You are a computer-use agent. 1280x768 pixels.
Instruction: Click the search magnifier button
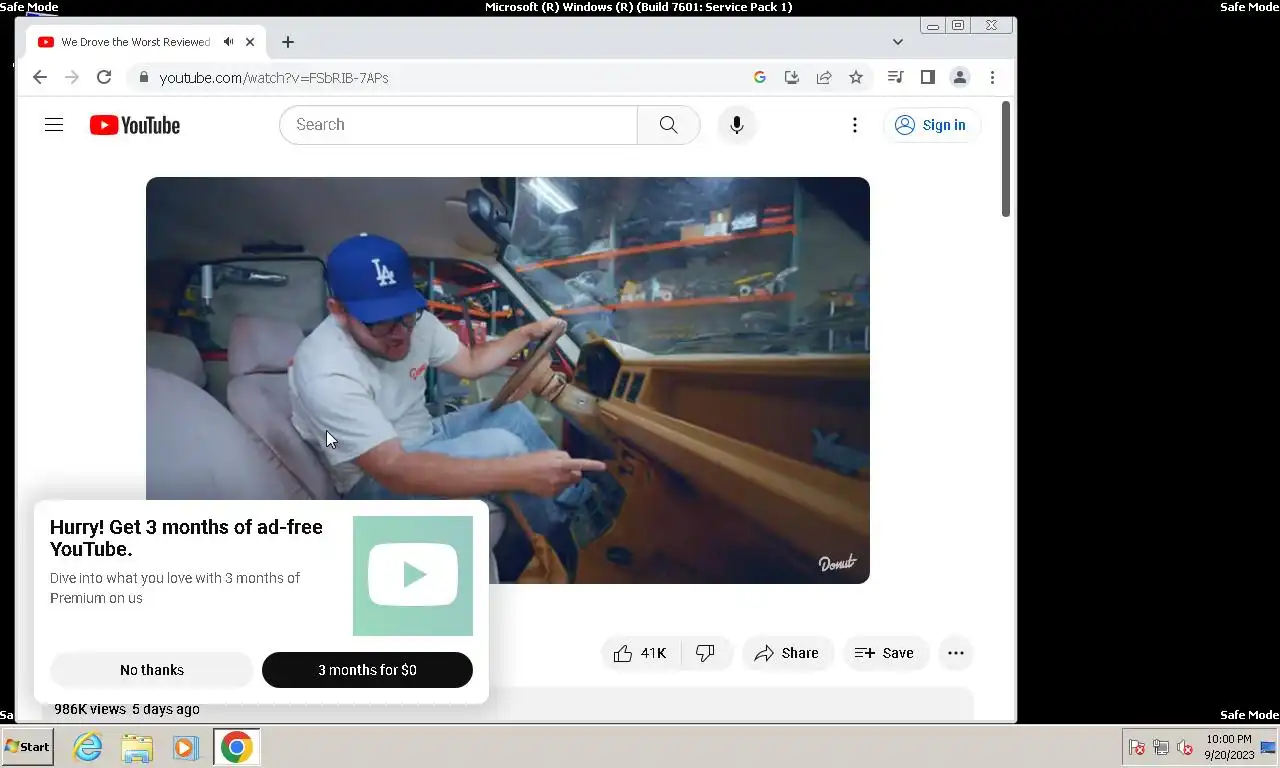(x=668, y=125)
